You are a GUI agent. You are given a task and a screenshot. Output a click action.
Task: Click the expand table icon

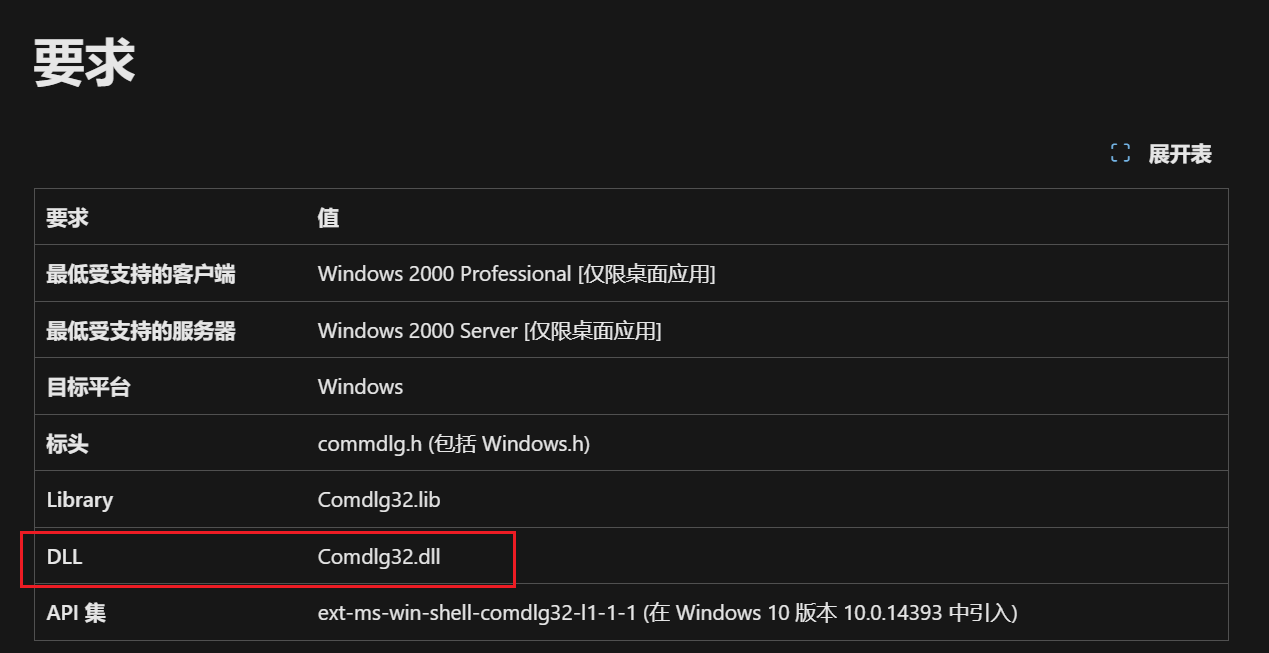point(1120,153)
